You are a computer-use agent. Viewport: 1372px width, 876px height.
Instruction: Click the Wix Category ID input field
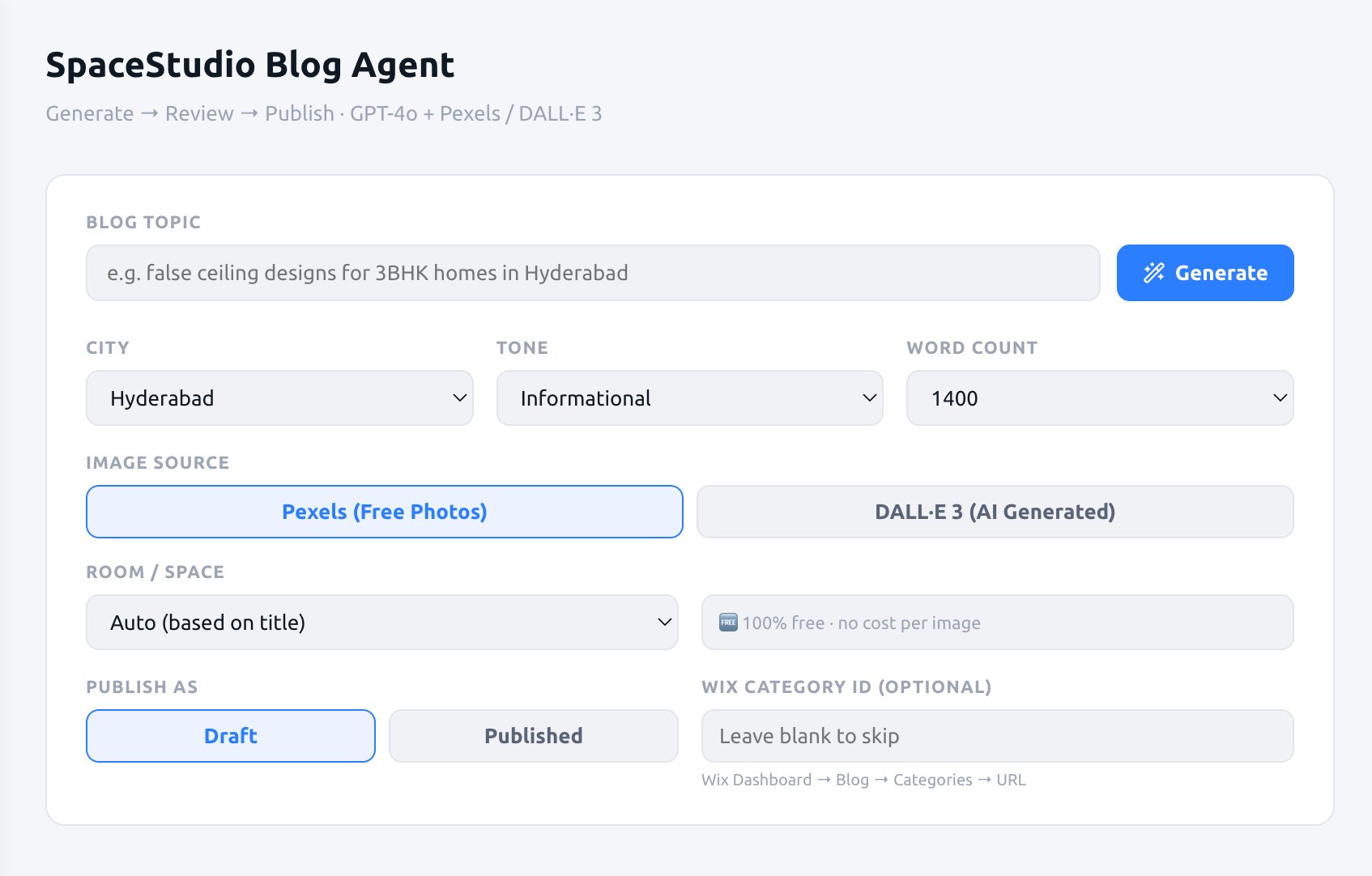coord(997,735)
